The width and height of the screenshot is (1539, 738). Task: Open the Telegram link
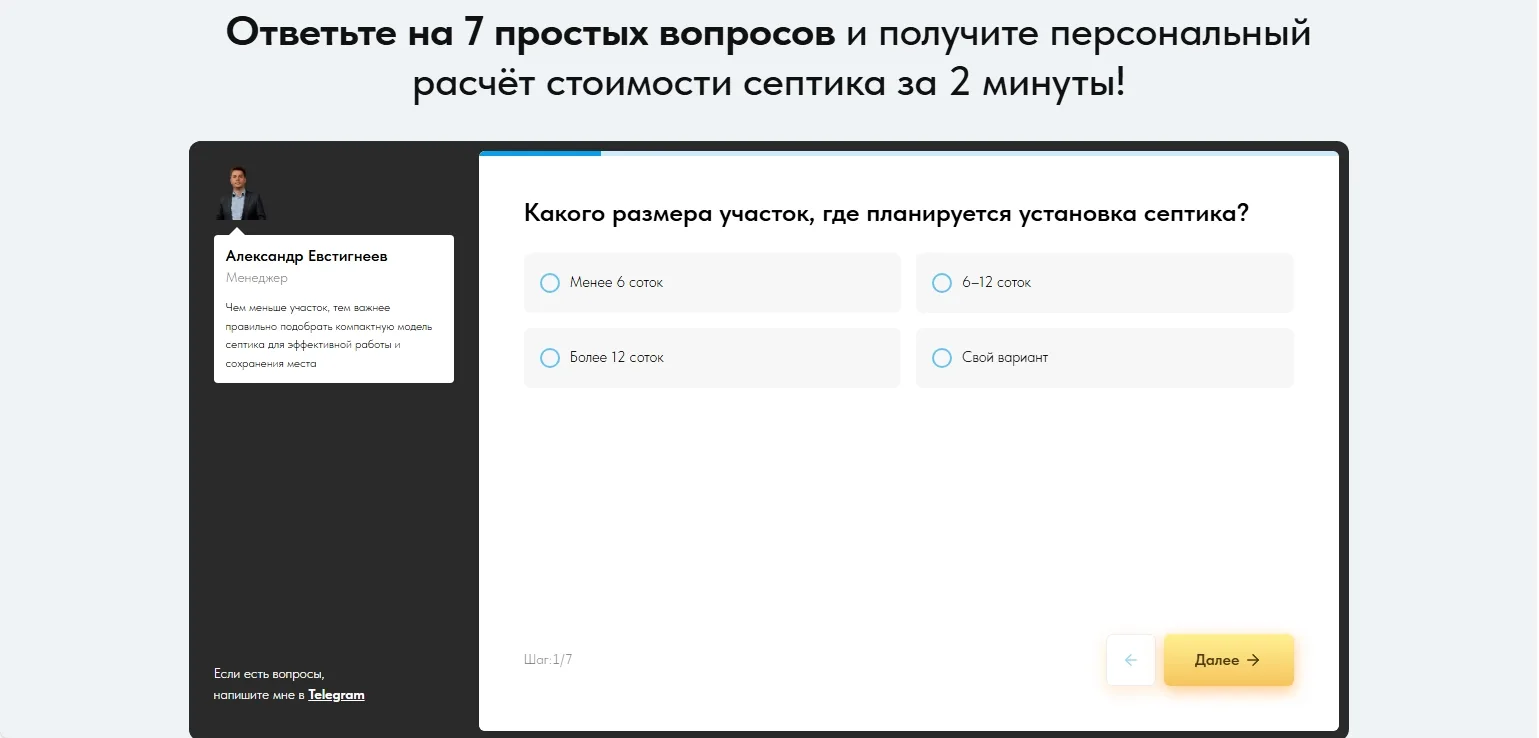[336, 695]
